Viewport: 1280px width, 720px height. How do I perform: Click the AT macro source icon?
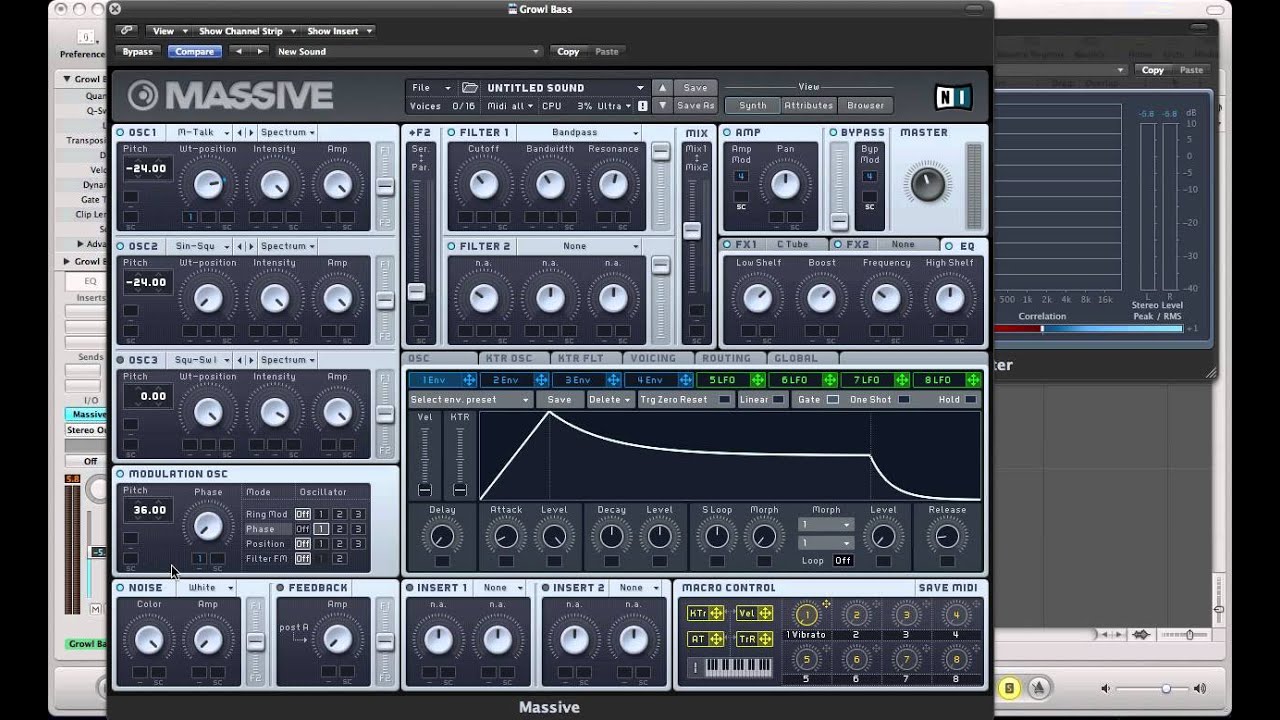706,639
